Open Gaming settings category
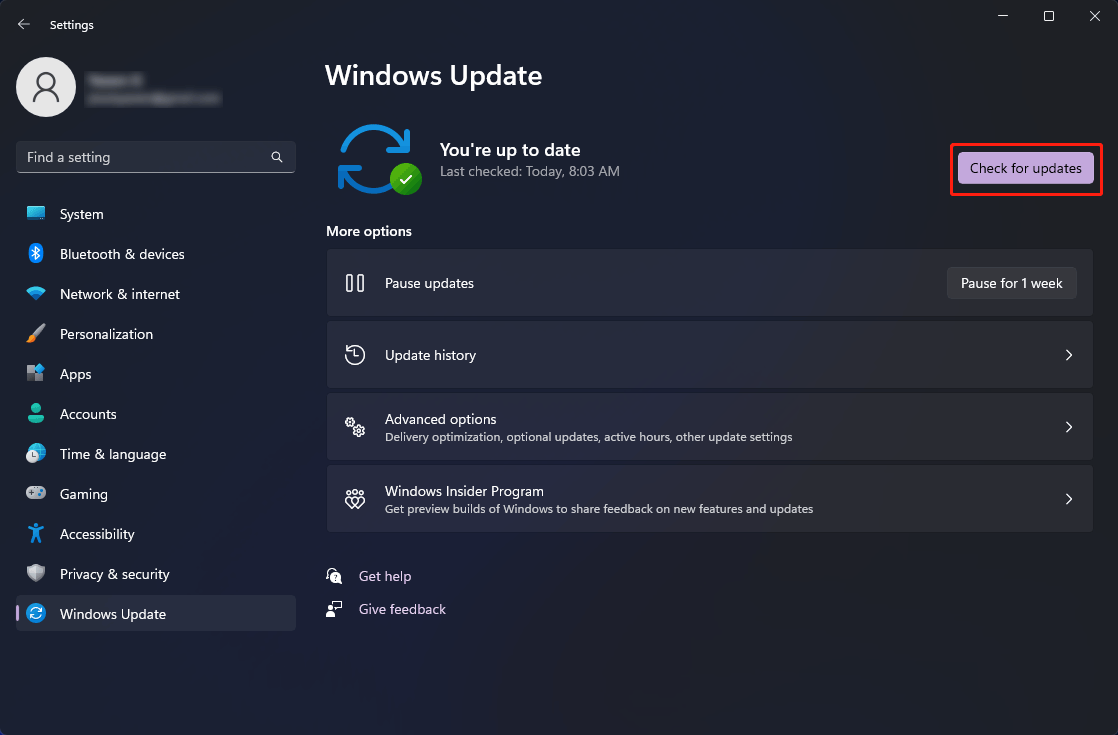The image size is (1118, 735). (155, 494)
